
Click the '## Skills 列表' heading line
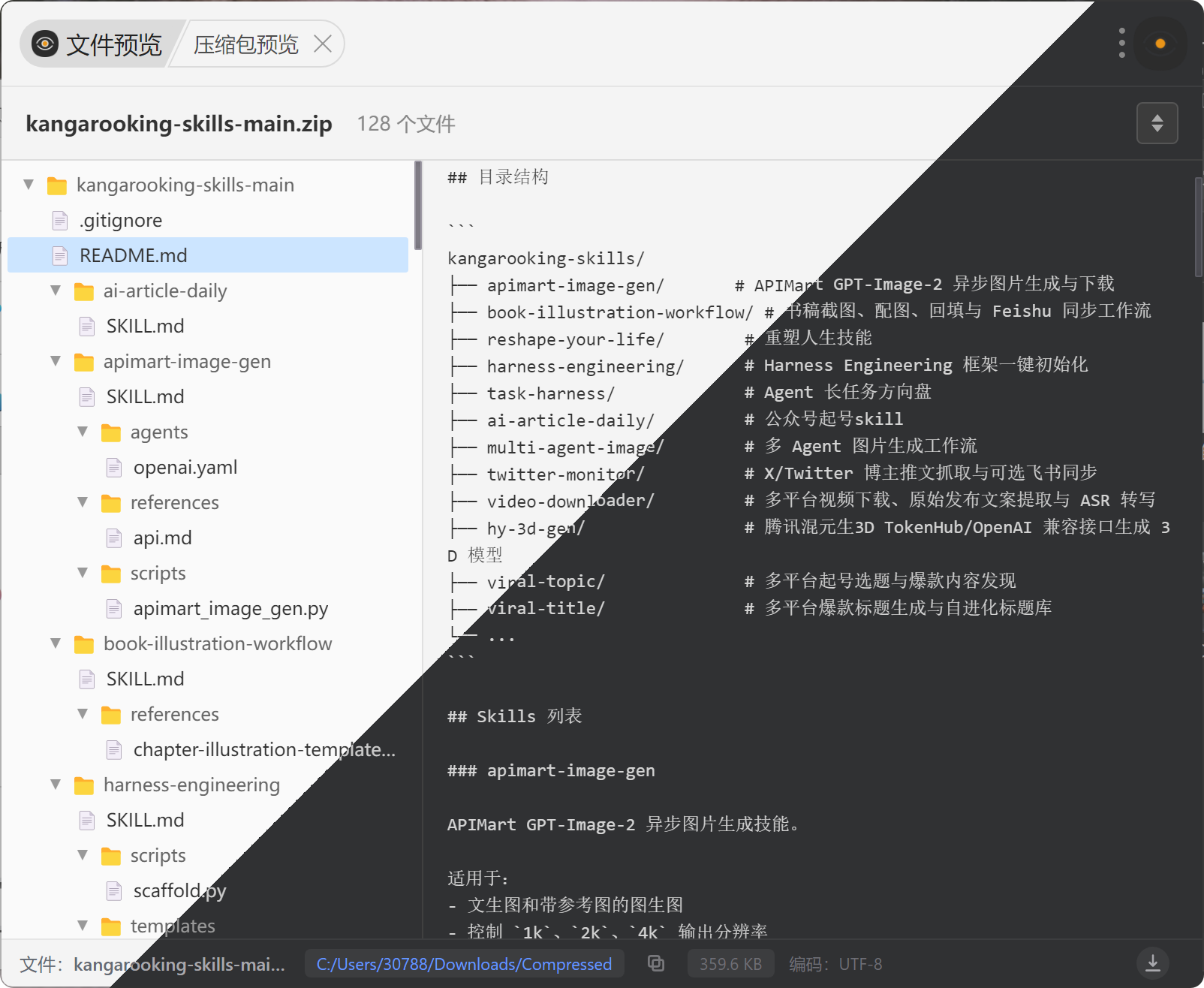[514, 715]
